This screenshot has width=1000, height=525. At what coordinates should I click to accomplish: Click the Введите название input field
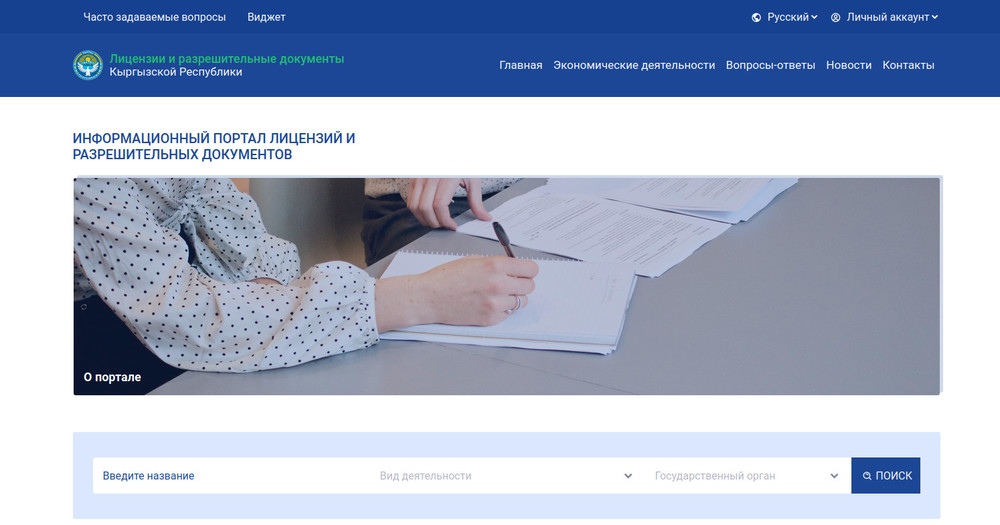click(x=230, y=476)
